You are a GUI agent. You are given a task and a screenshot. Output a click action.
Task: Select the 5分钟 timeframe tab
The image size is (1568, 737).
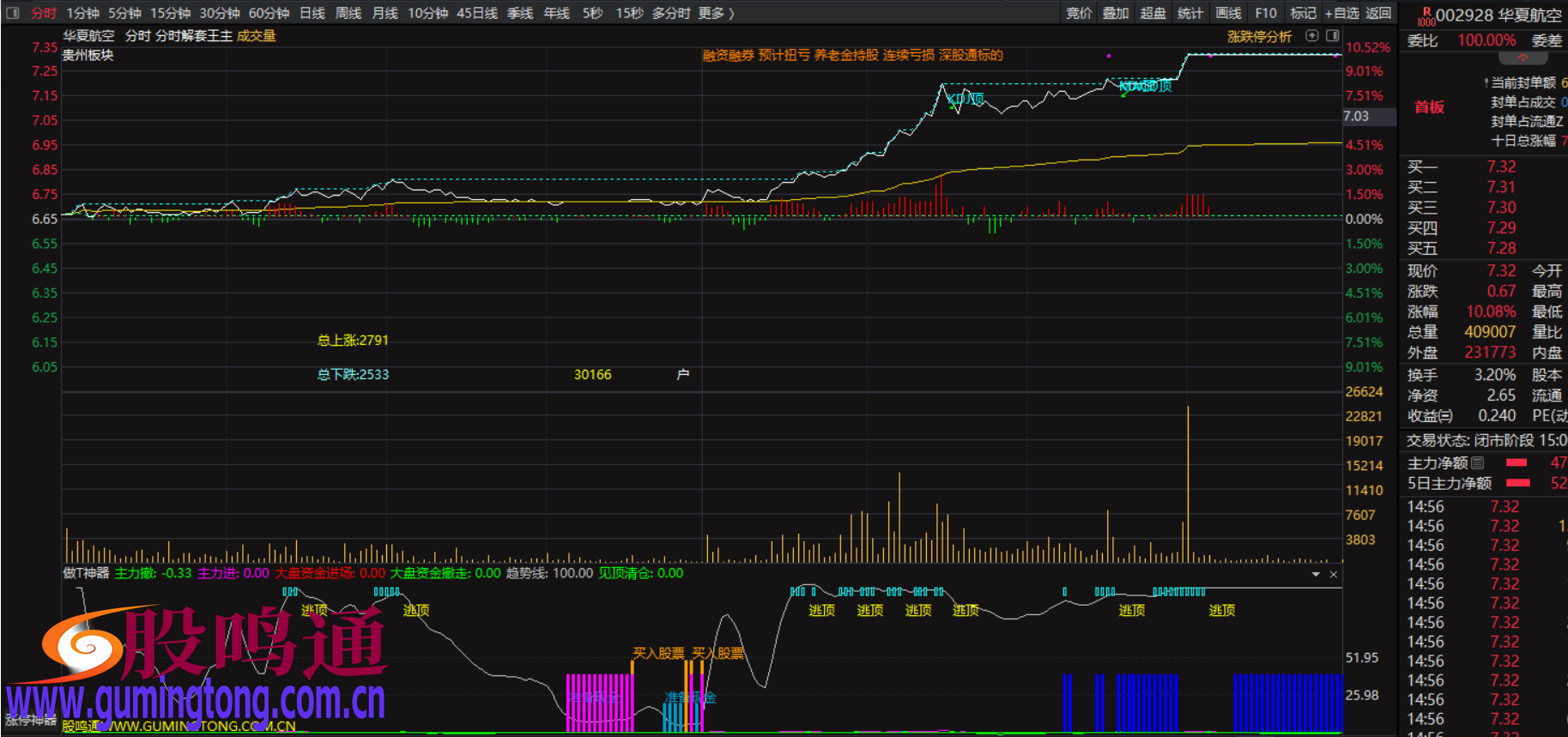(x=124, y=13)
